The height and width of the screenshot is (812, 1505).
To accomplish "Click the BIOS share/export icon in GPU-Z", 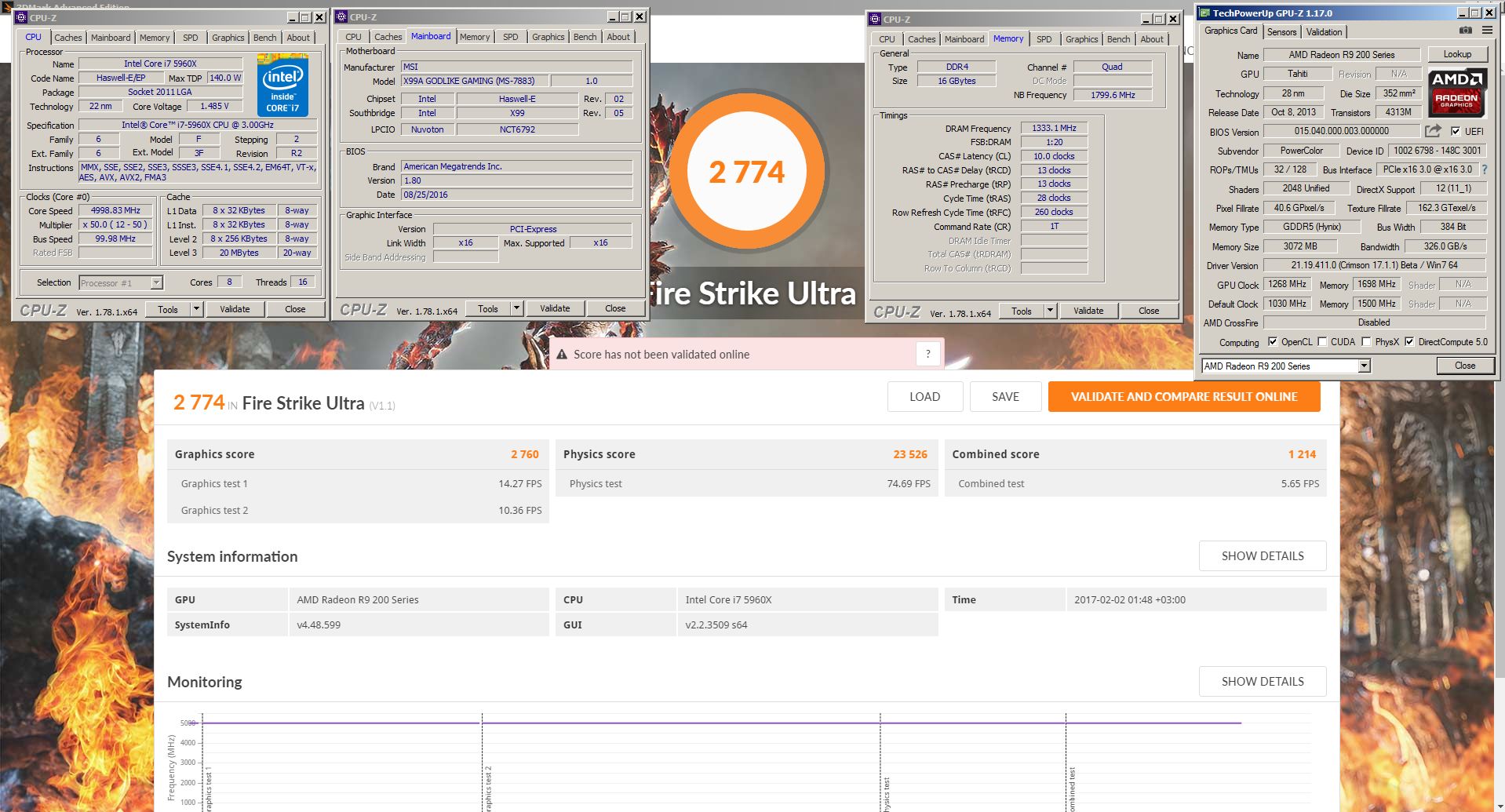I will tap(1433, 131).
